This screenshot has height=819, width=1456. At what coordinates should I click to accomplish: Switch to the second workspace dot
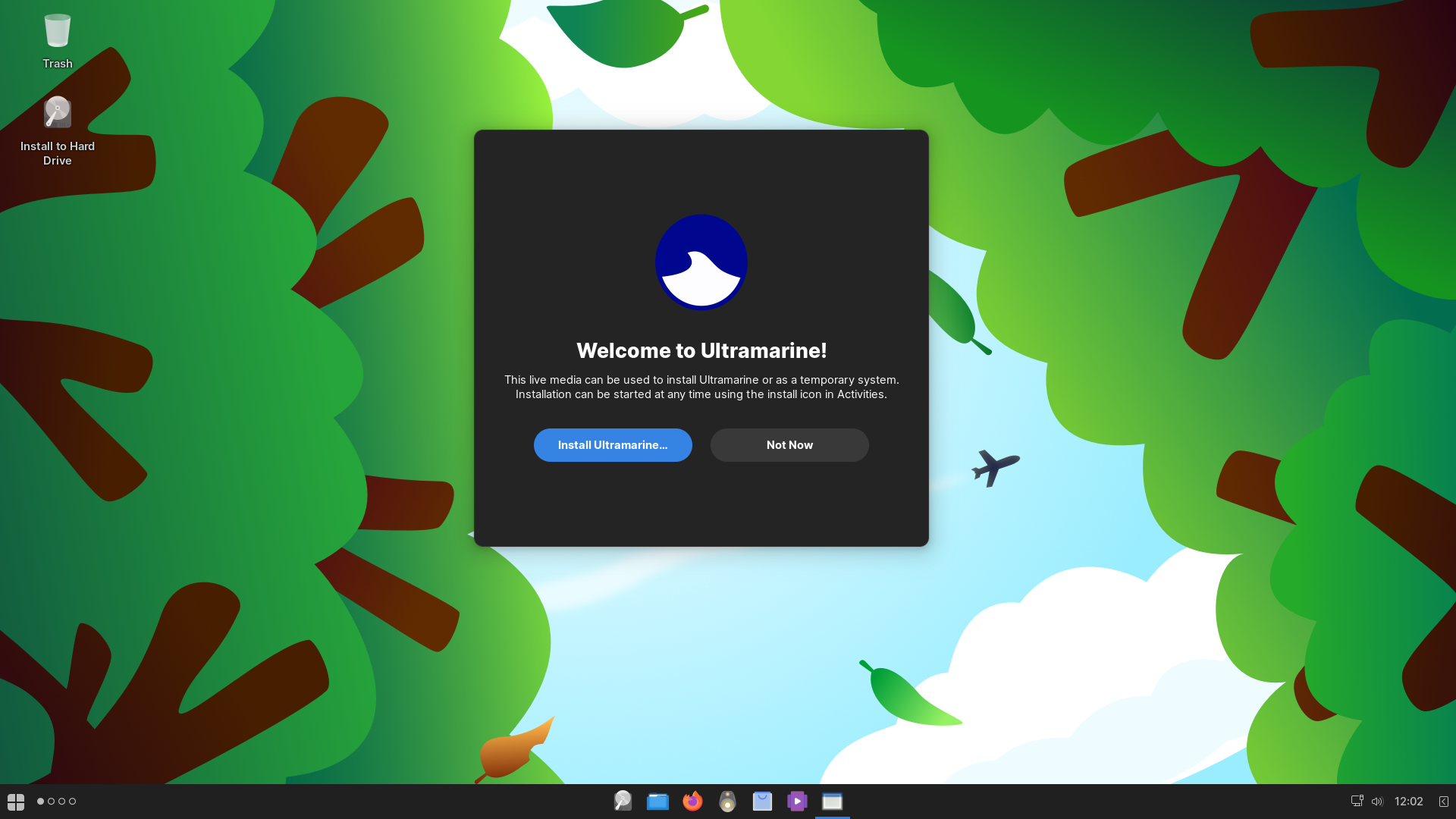click(52, 802)
